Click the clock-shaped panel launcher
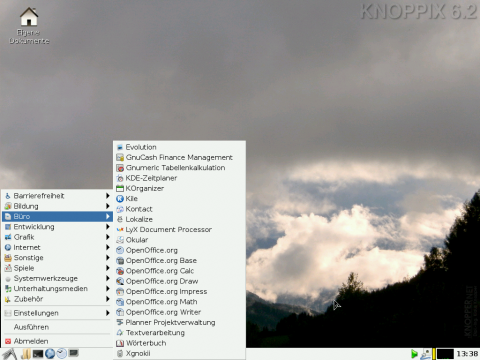This screenshot has height=360, width=480. [x=61, y=353]
